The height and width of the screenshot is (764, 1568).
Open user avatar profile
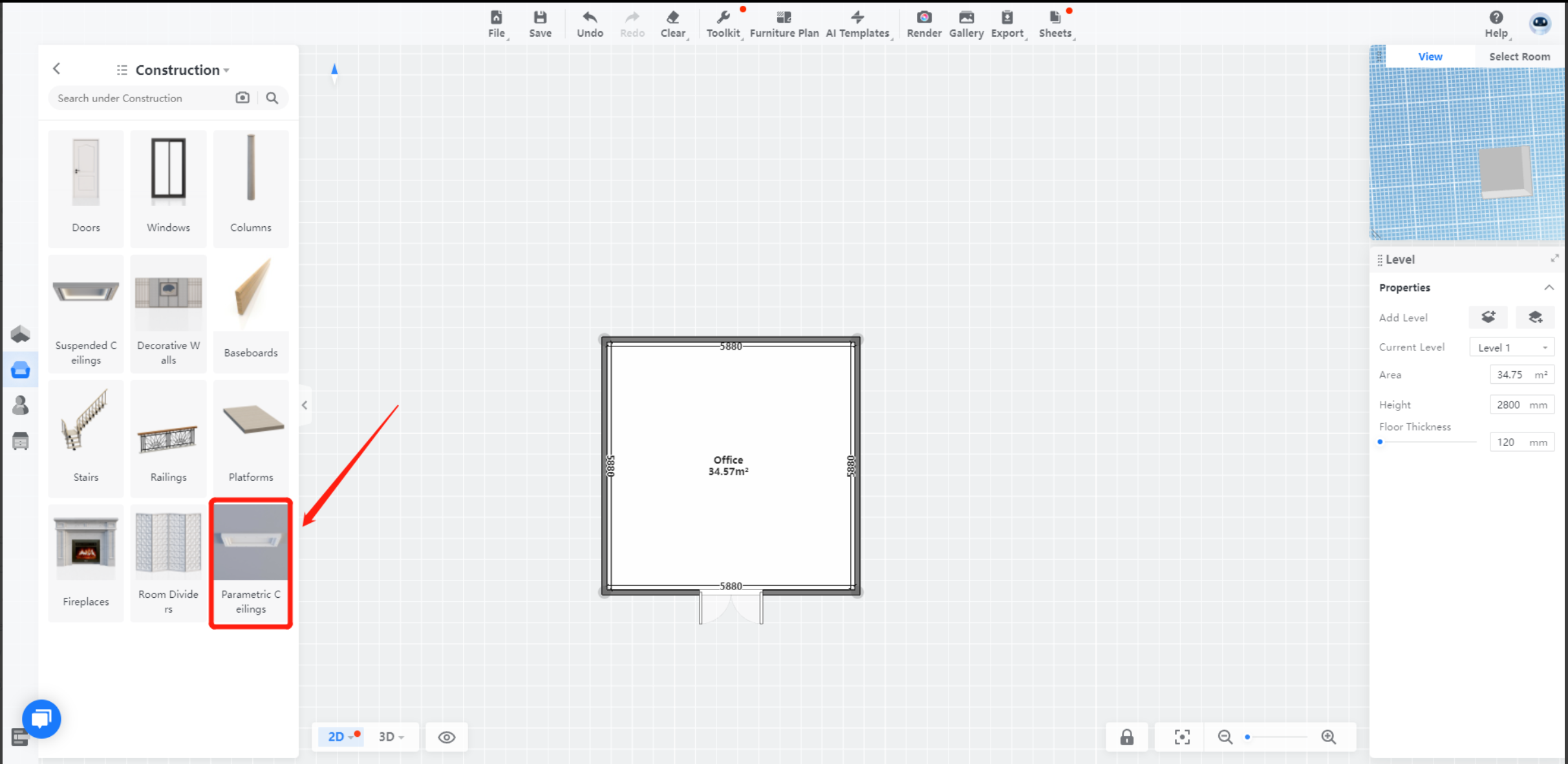1540,23
